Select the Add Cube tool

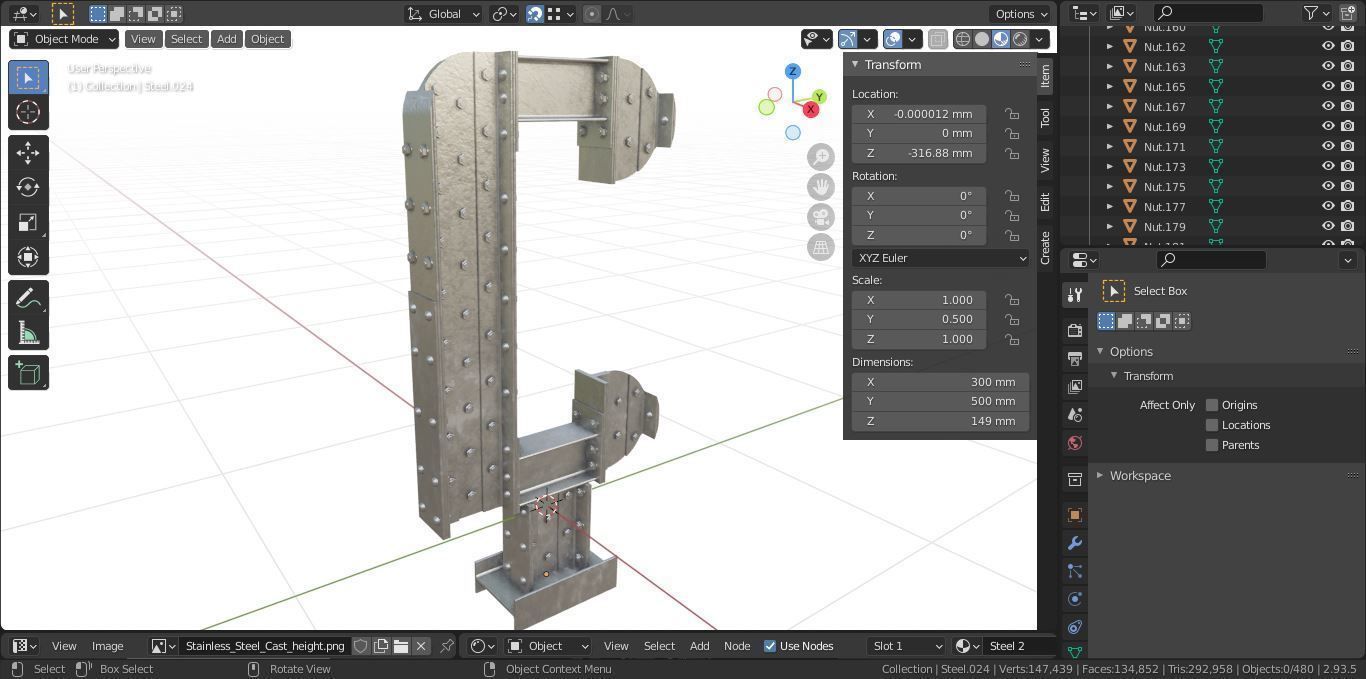28,374
